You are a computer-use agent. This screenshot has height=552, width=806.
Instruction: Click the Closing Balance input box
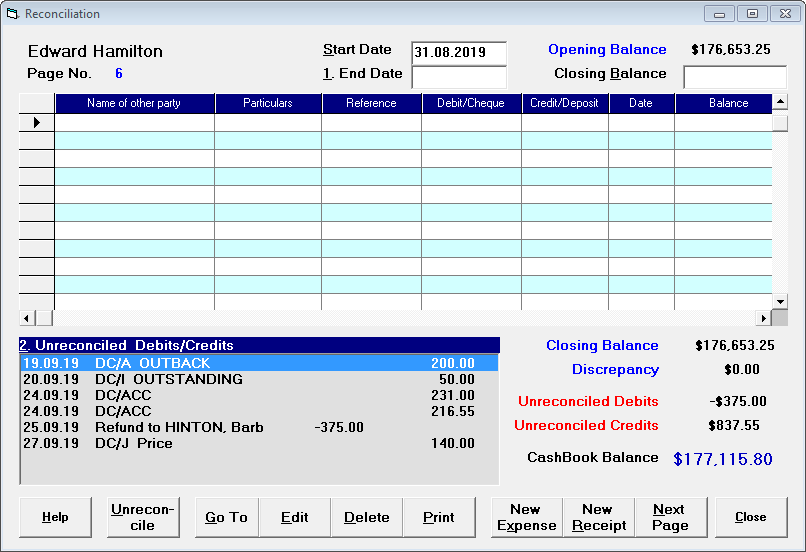735,77
